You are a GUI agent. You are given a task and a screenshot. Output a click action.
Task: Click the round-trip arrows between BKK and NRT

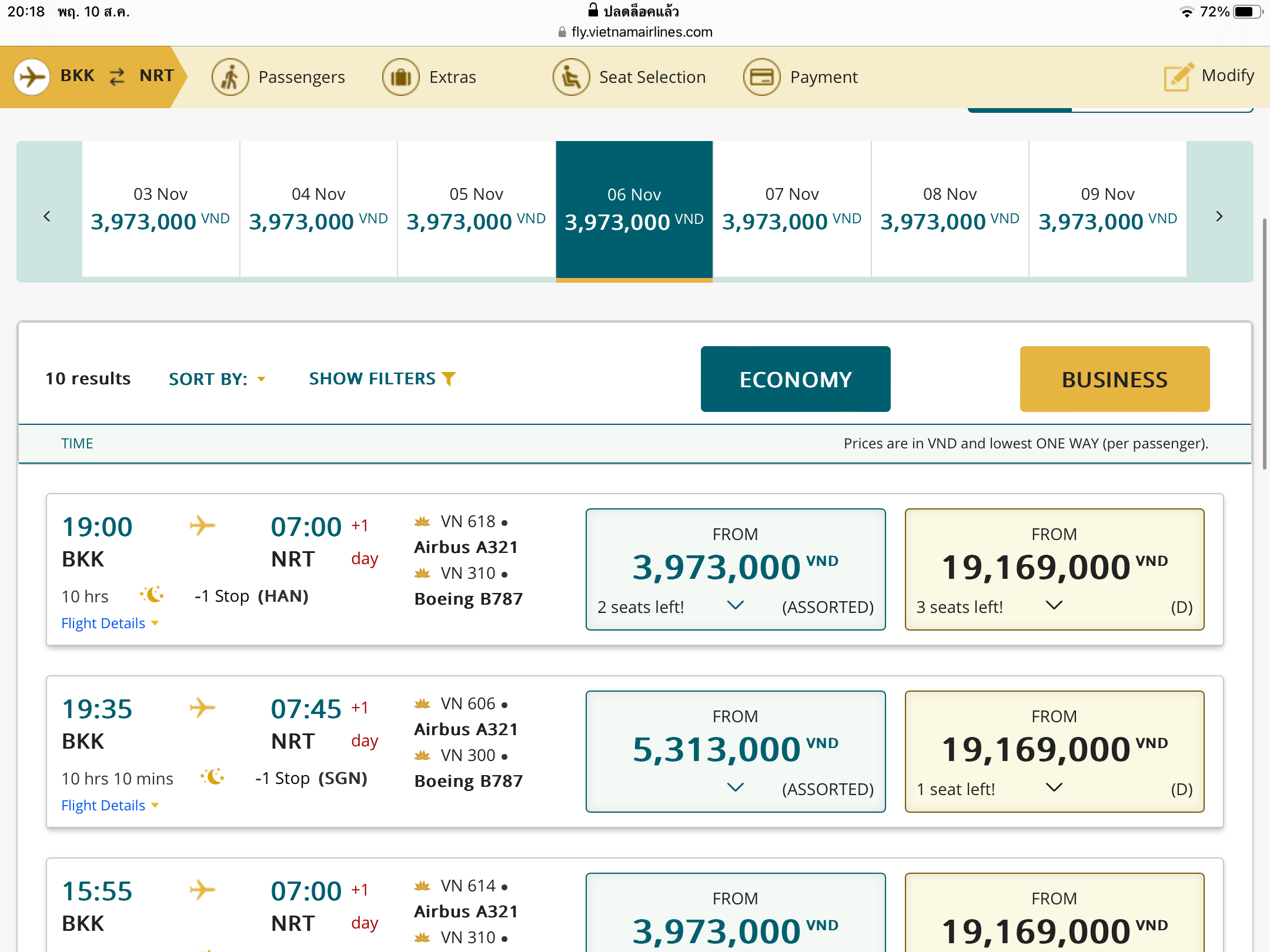117,76
